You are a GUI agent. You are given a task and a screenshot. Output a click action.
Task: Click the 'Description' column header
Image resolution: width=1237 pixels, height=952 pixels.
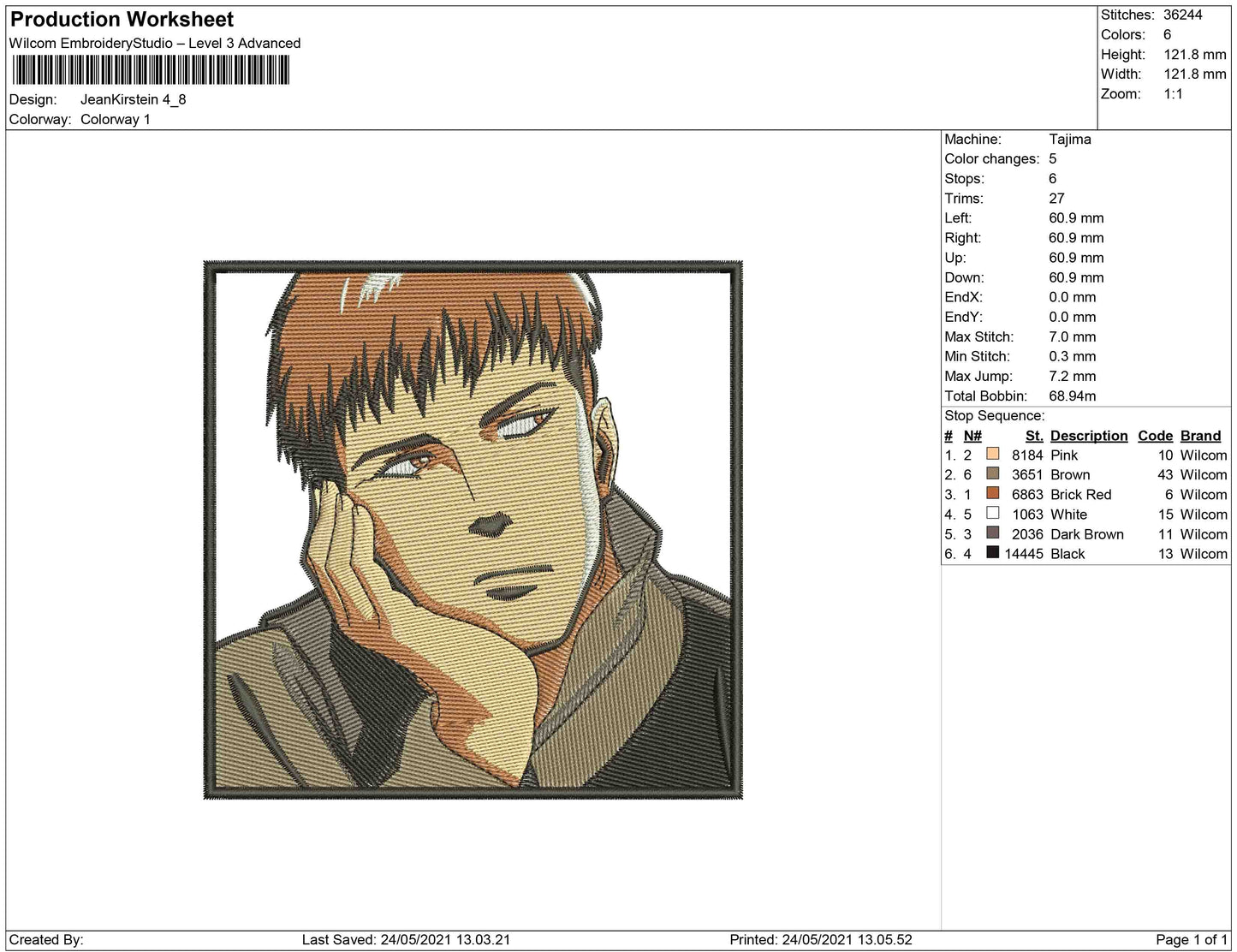[x=1089, y=436]
